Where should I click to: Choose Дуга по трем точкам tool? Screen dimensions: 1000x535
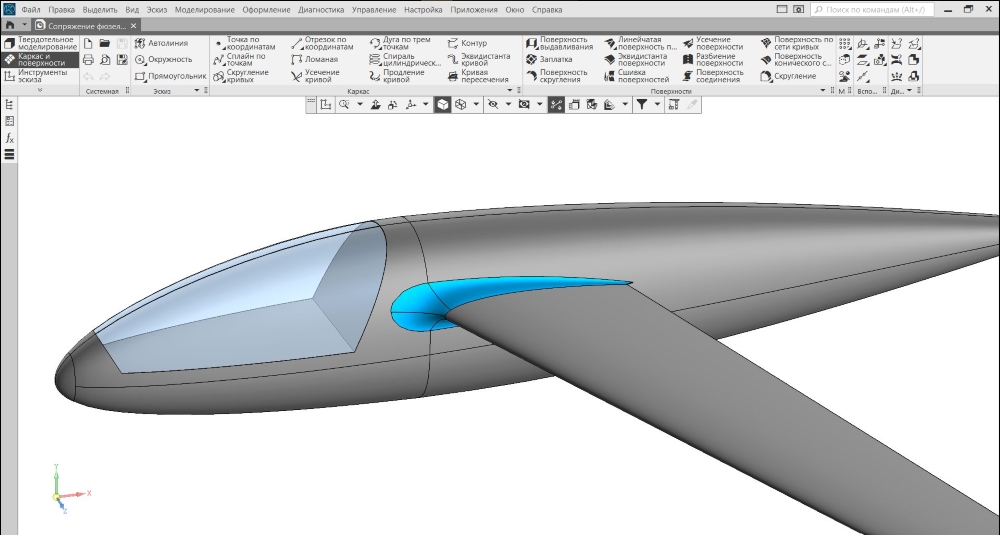point(401,43)
